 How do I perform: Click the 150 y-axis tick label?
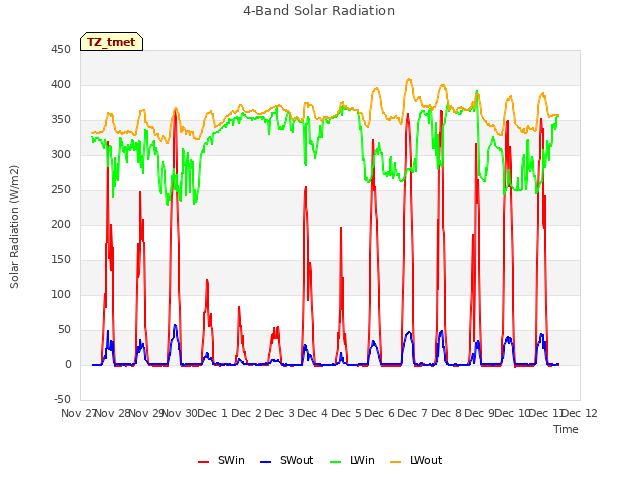(x=61, y=260)
